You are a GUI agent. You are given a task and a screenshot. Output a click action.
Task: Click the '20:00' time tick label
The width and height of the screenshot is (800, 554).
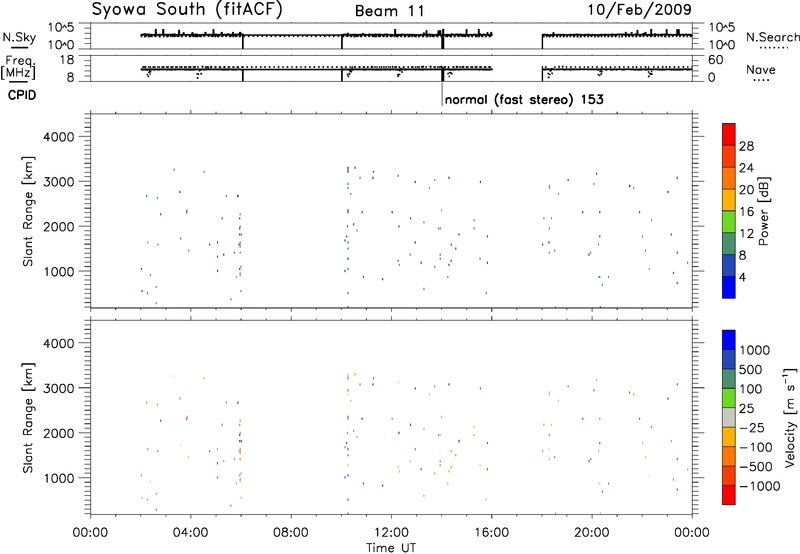point(591,532)
